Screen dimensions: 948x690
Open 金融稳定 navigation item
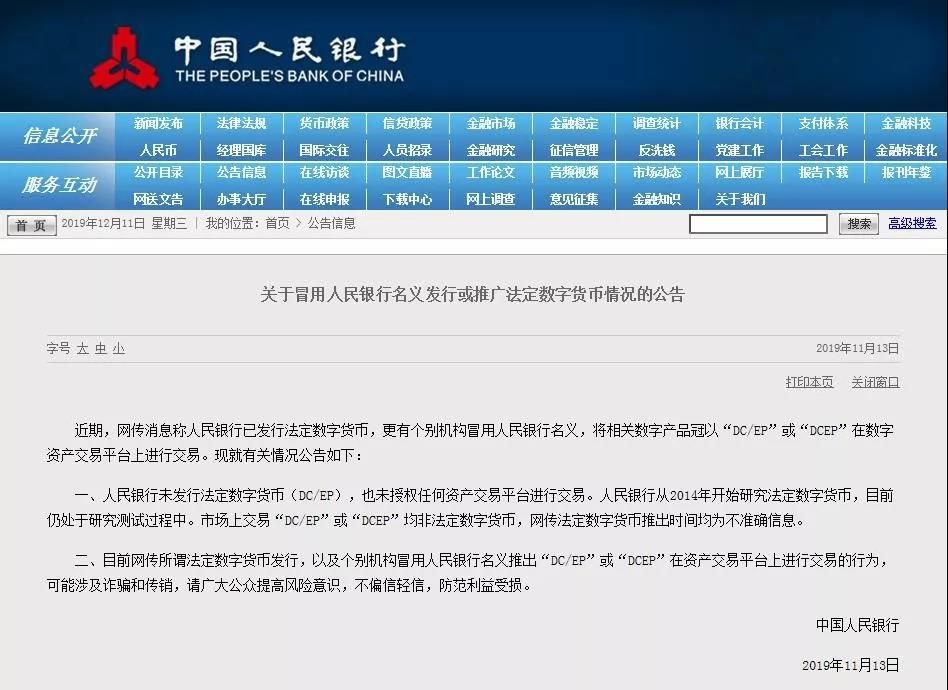574,123
